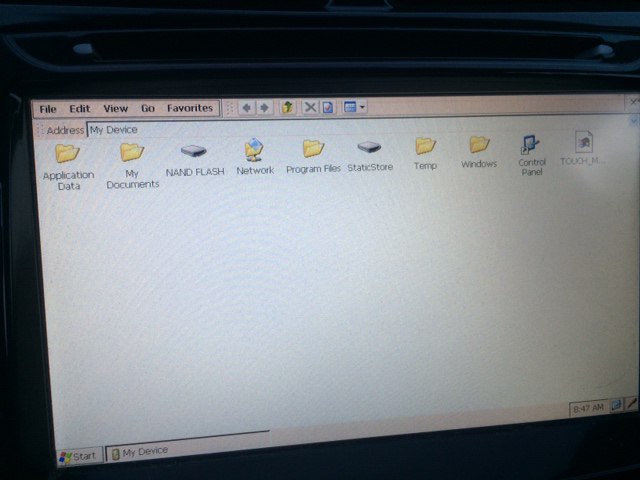Open the My Documents folder

pos(132,153)
